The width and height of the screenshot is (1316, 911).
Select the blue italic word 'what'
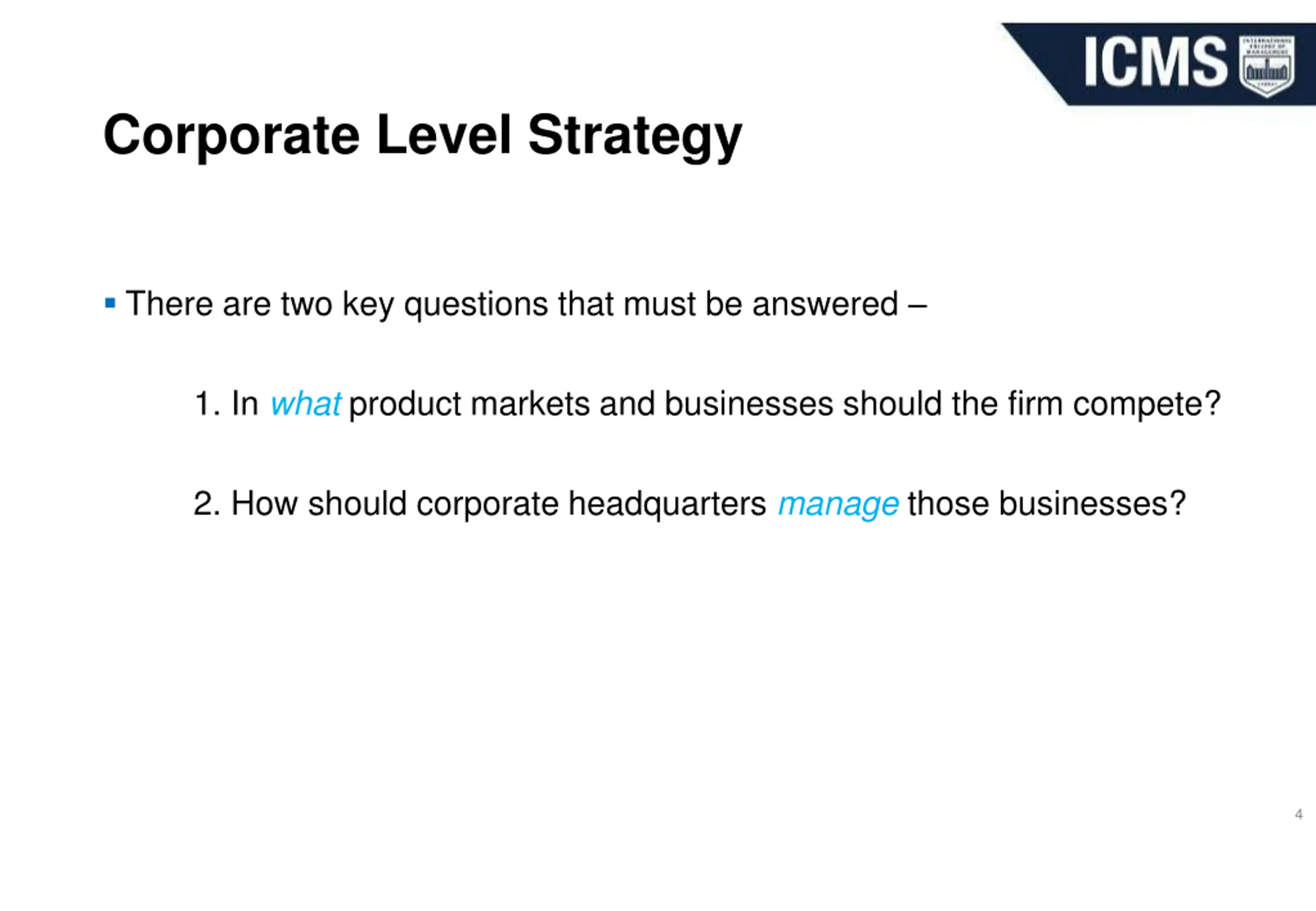click(x=305, y=404)
